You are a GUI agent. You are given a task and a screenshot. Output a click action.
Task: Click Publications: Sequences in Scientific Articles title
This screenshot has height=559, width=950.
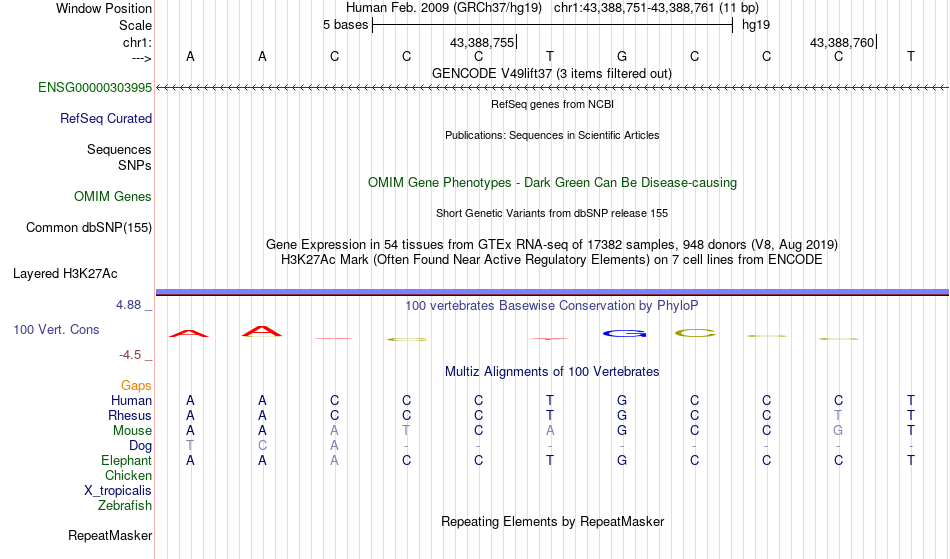coord(552,135)
